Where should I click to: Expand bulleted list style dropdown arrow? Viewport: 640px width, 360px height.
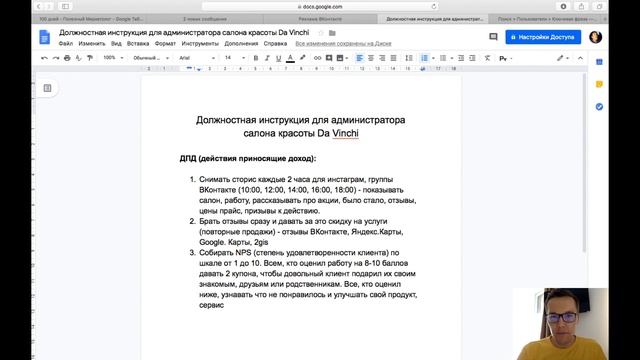coord(452,58)
